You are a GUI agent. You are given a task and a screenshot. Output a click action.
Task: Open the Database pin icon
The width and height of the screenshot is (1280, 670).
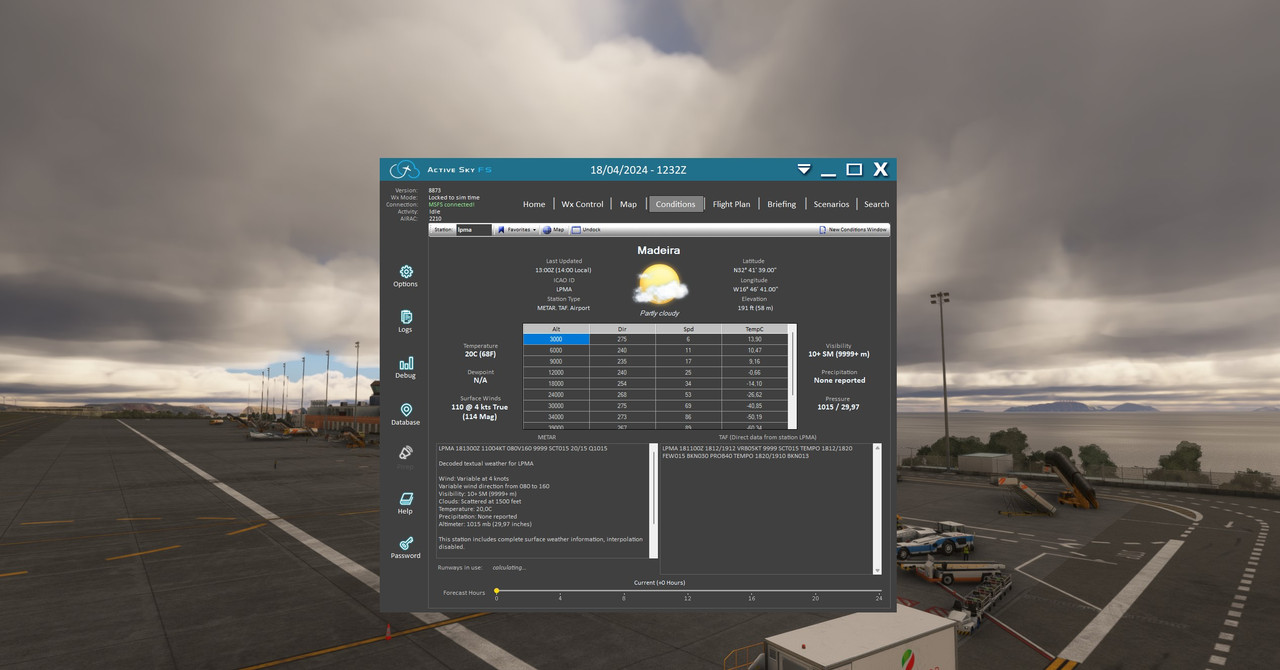click(406, 410)
